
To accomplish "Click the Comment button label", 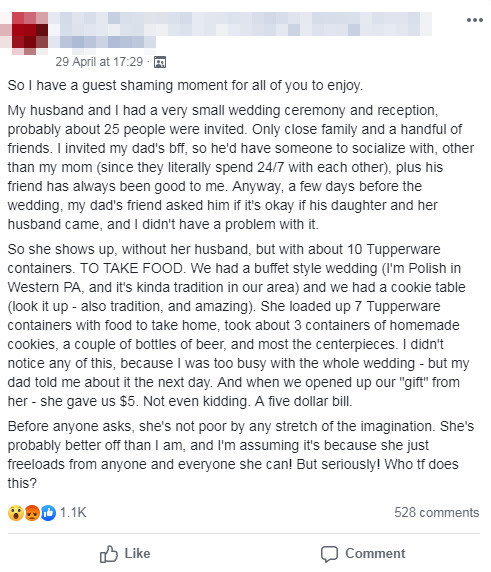I will 375,553.
